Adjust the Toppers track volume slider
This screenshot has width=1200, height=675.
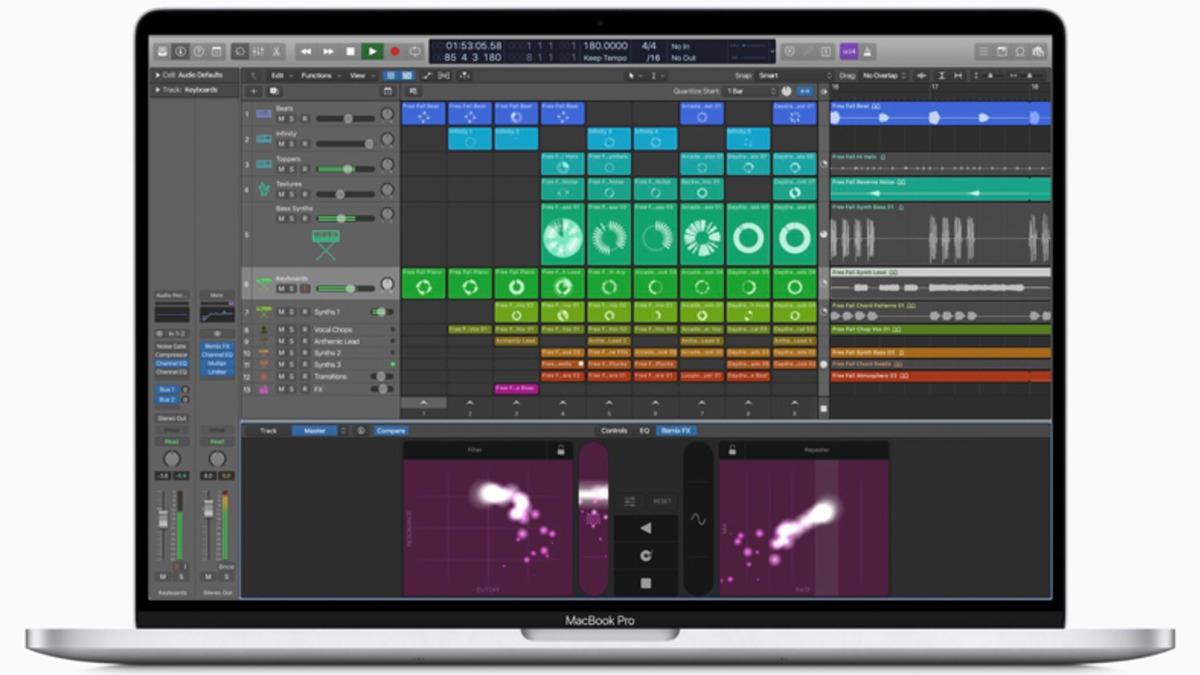point(347,169)
